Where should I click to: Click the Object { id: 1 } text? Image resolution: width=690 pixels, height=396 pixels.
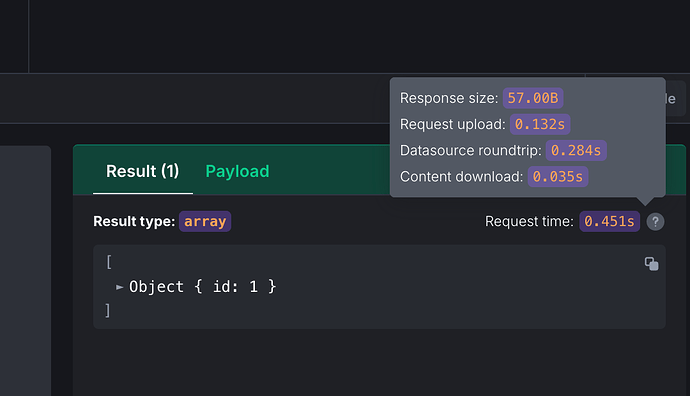click(x=202, y=287)
